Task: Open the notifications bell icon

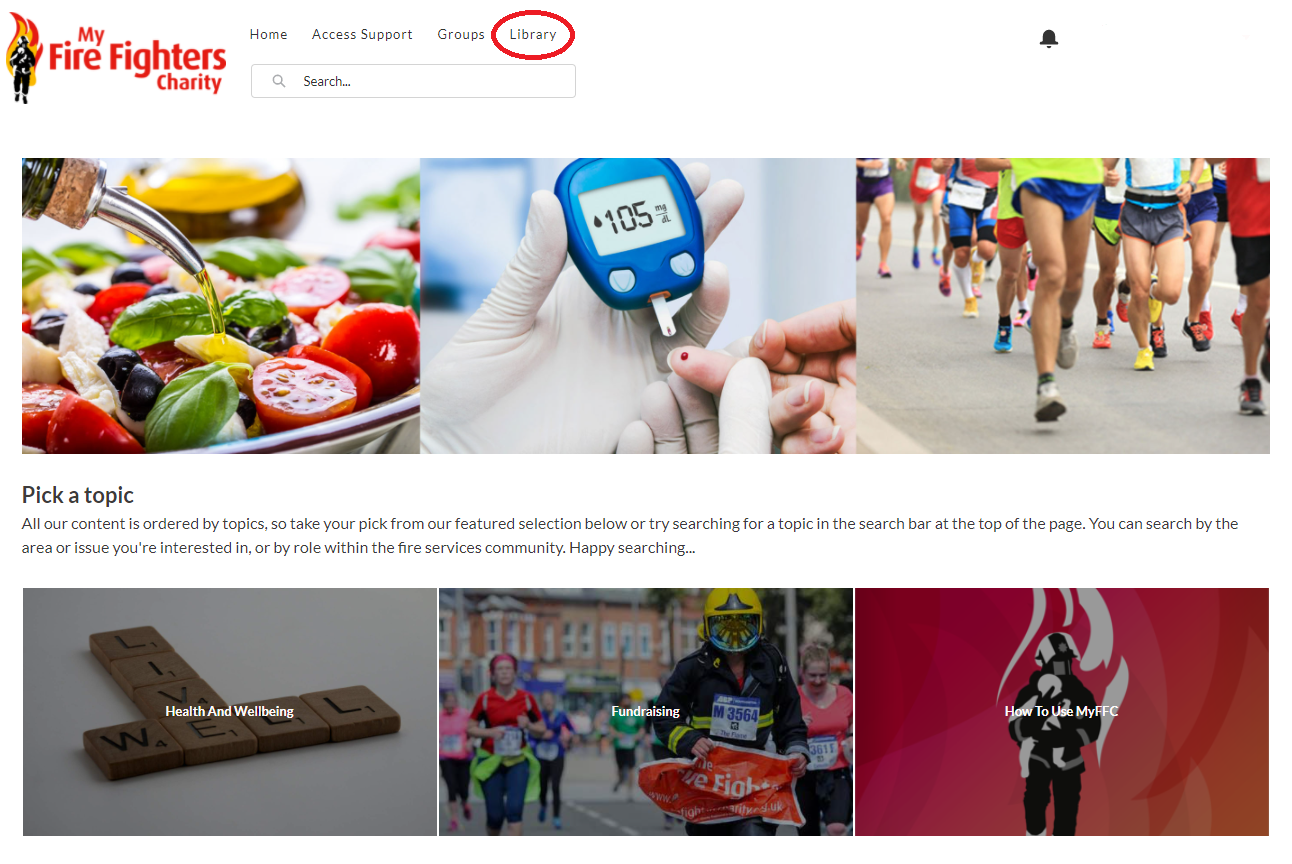Action: coord(1048,38)
